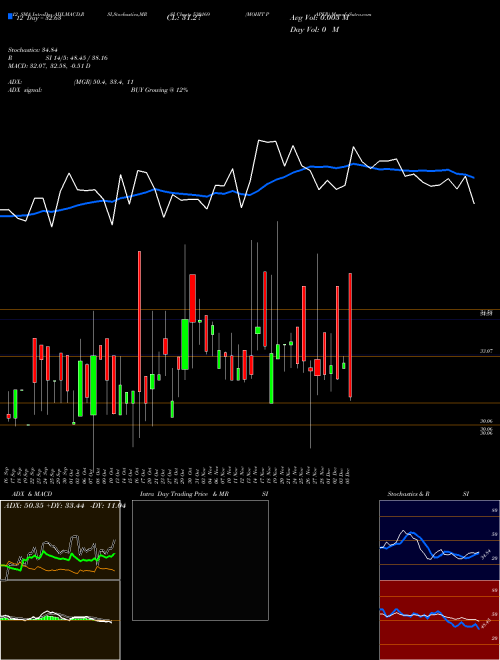Click the 'MACD: 32.07, 32.58, -0.51 D' line
The width and height of the screenshot is (500, 660).
tap(49, 66)
